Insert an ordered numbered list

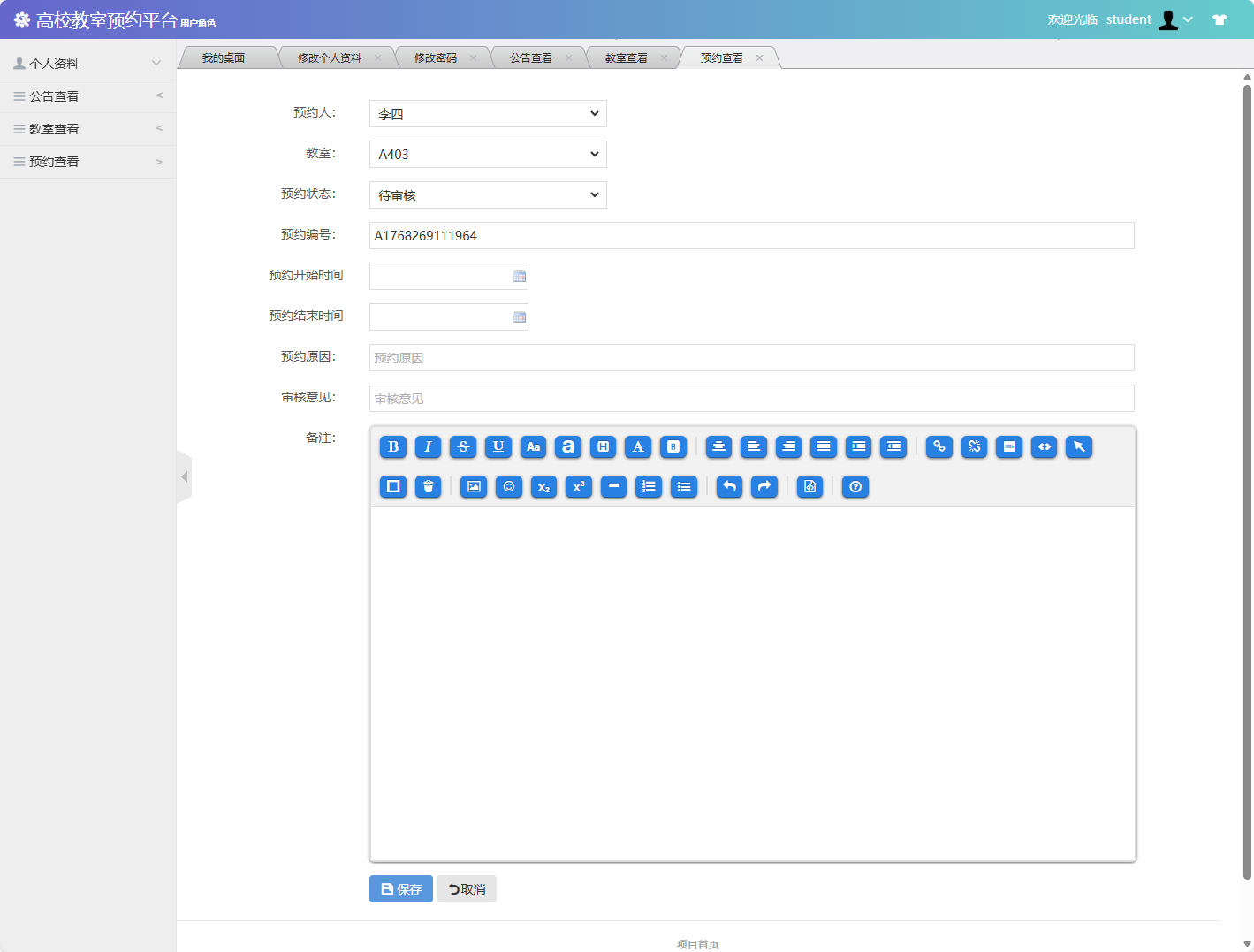pos(649,487)
